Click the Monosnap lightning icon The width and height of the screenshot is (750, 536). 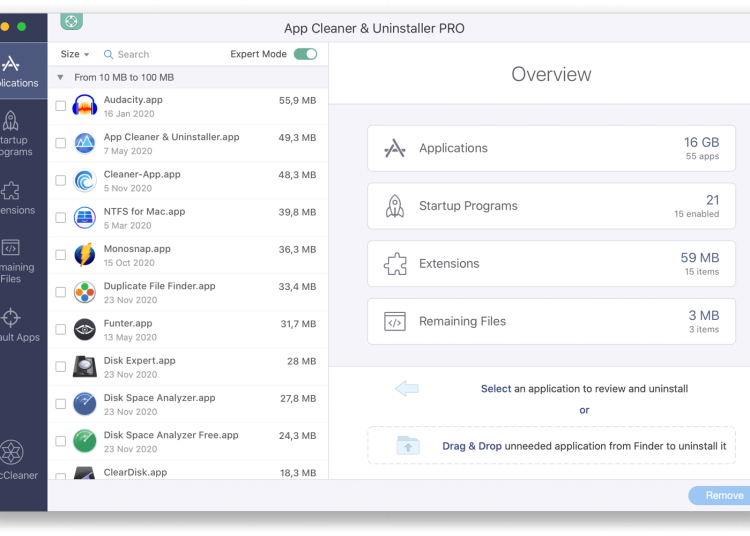[x=85, y=255]
